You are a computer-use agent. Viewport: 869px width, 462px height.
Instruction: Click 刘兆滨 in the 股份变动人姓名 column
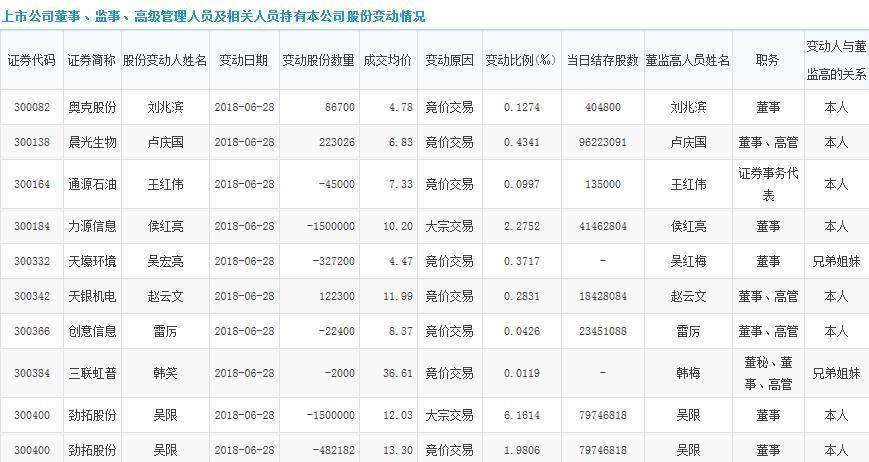(x=165, y=107)
